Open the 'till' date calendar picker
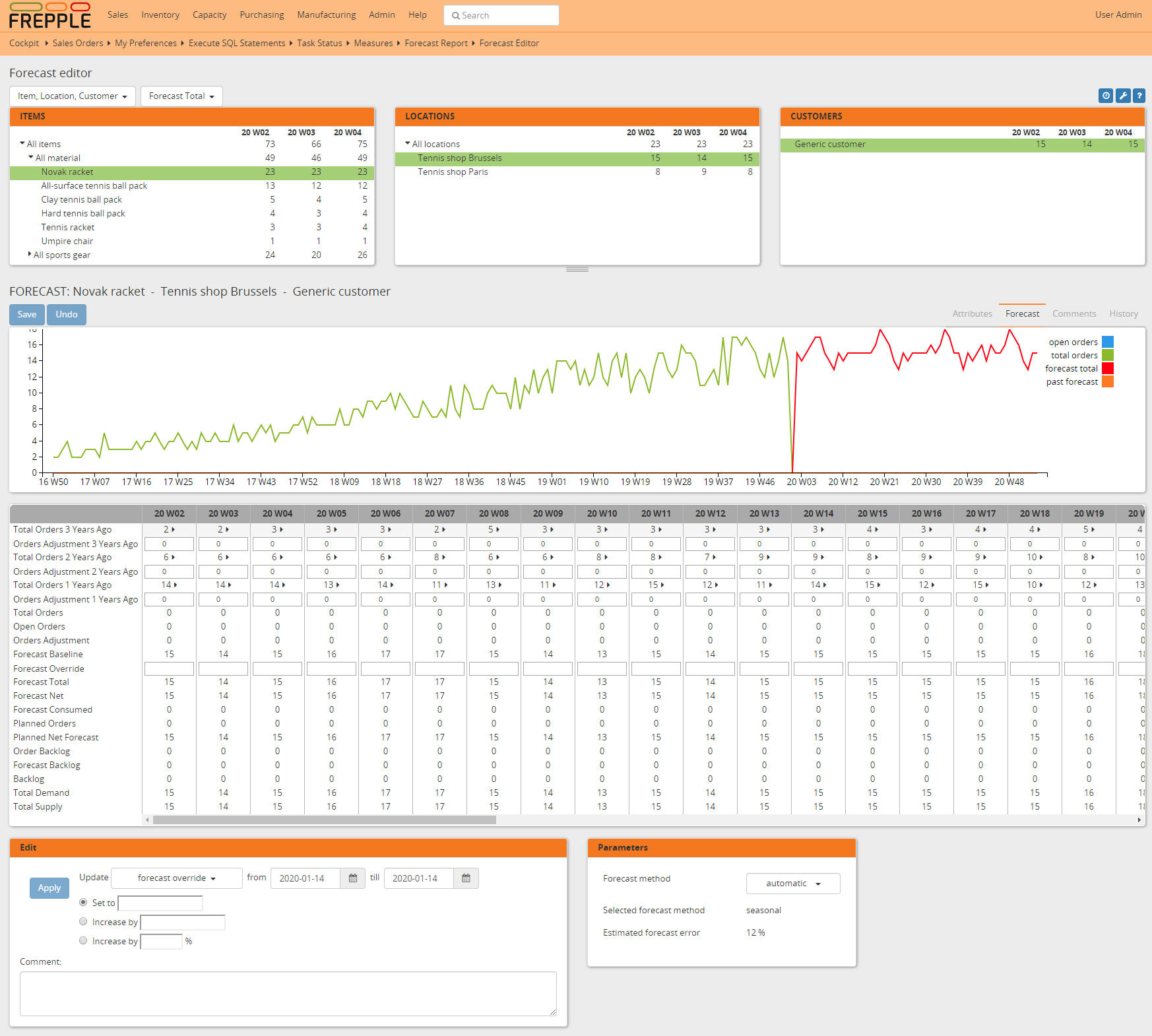 [x=466, y=878]
